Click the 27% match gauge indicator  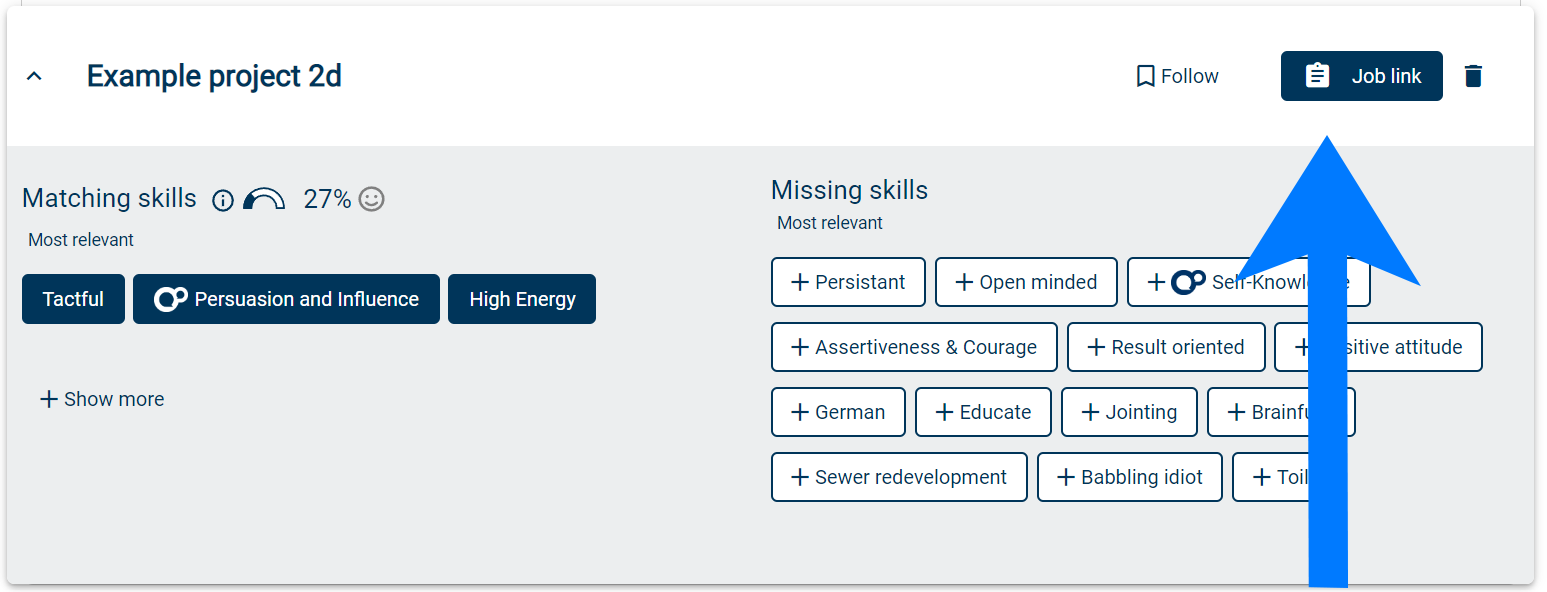[x=264, y=200]
